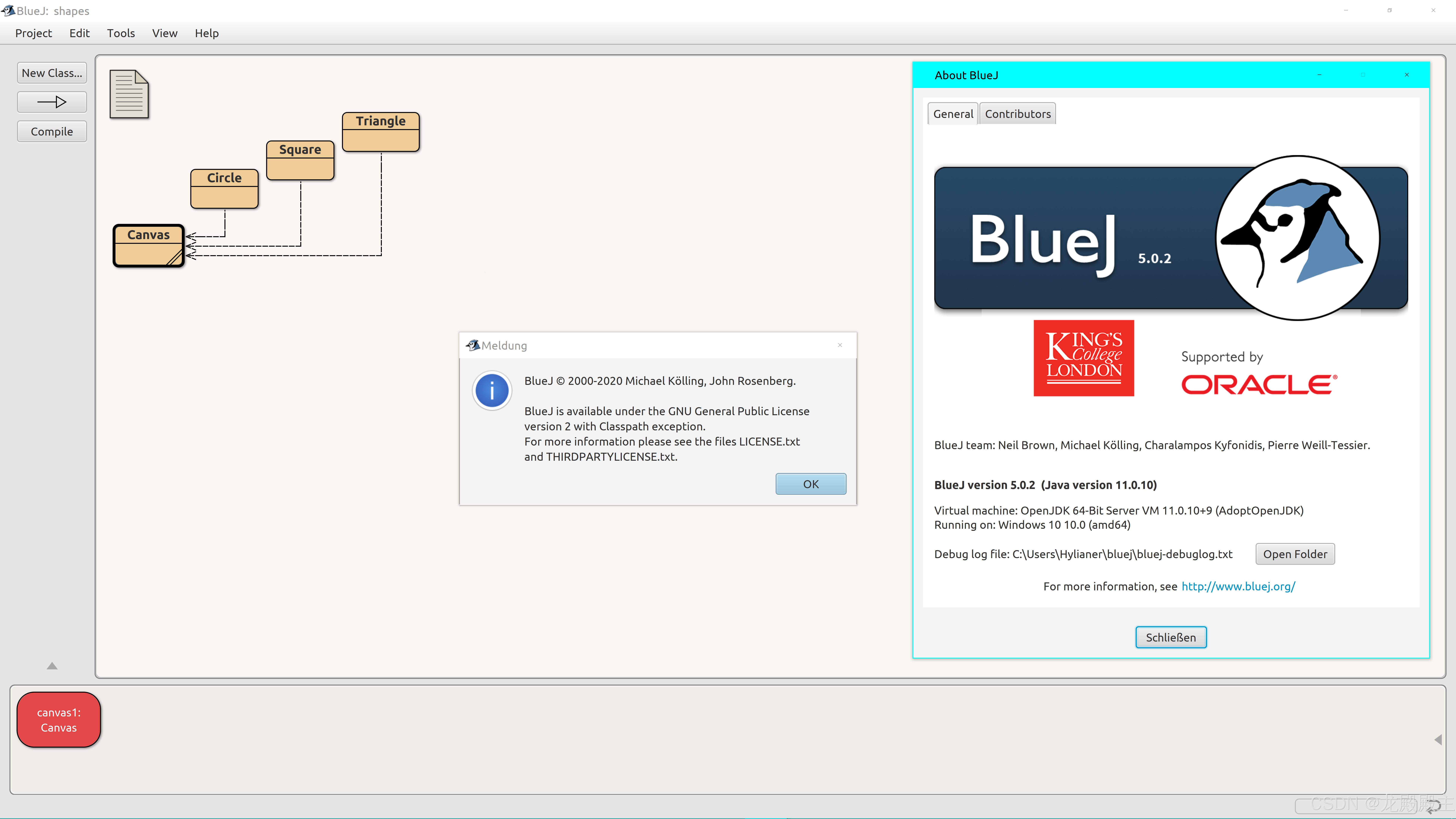
Task: Open the Edit menu
Action: coord(79,33)
